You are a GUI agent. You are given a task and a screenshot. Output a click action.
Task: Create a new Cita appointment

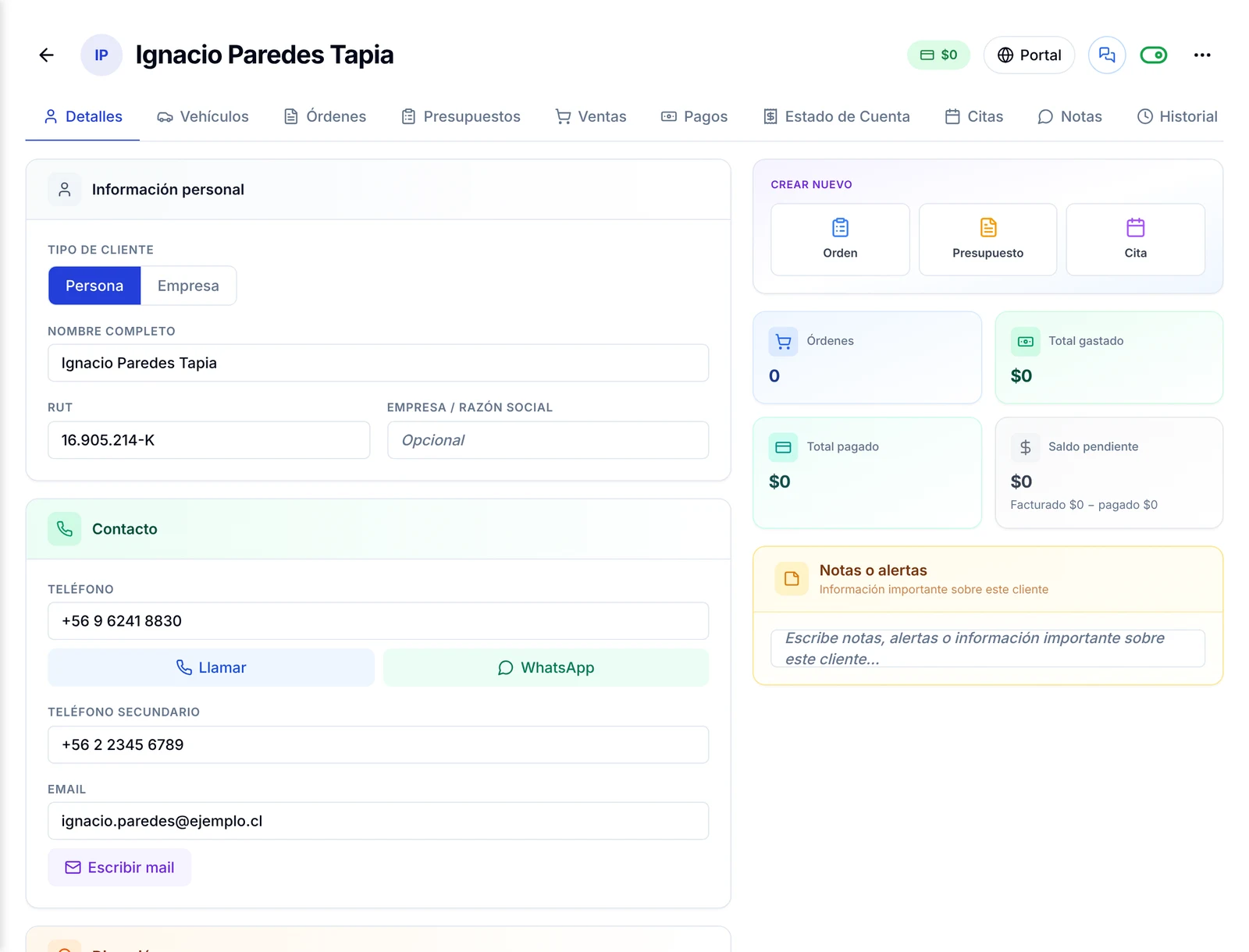coord(1135,240)
